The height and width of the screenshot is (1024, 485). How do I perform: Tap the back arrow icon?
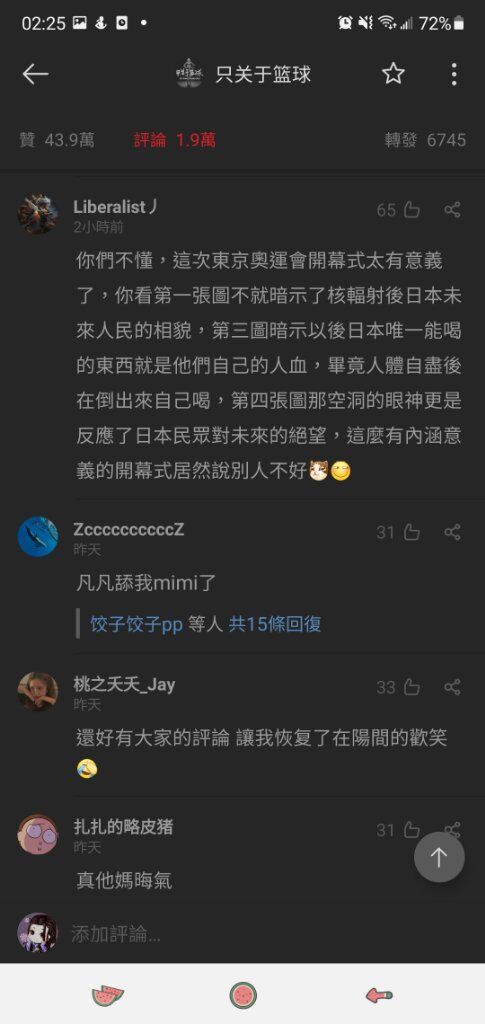click(x=35, y=74)
